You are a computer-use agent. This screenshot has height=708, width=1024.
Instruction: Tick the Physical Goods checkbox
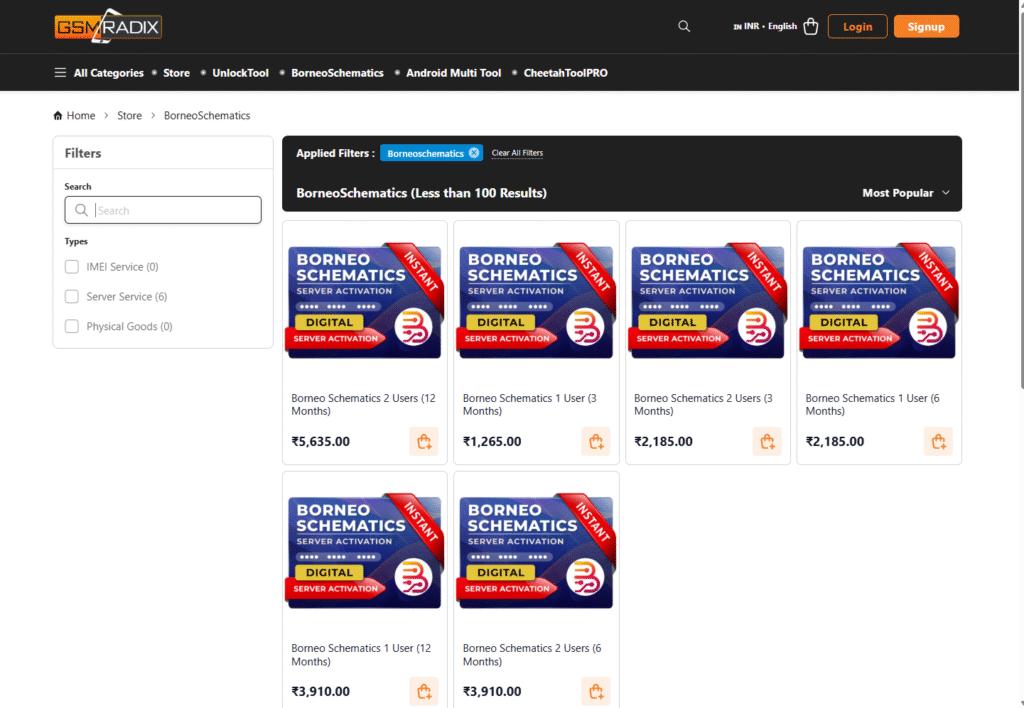[x=72, y=327]
